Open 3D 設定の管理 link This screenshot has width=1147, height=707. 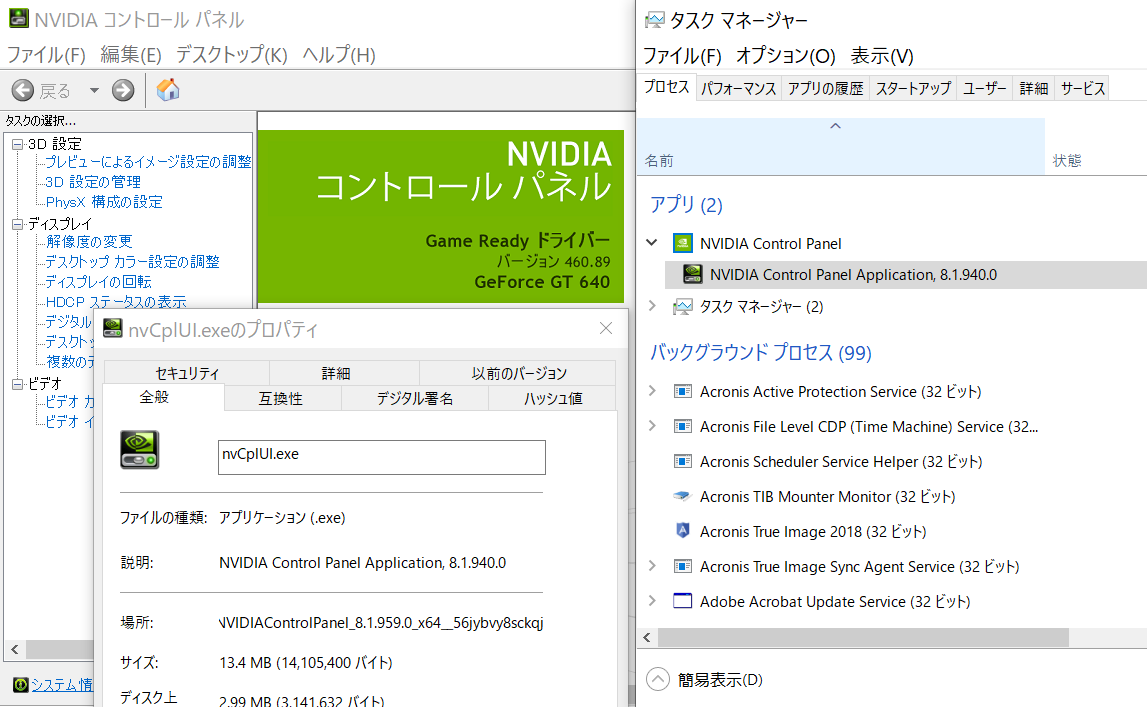pos(93,181)
